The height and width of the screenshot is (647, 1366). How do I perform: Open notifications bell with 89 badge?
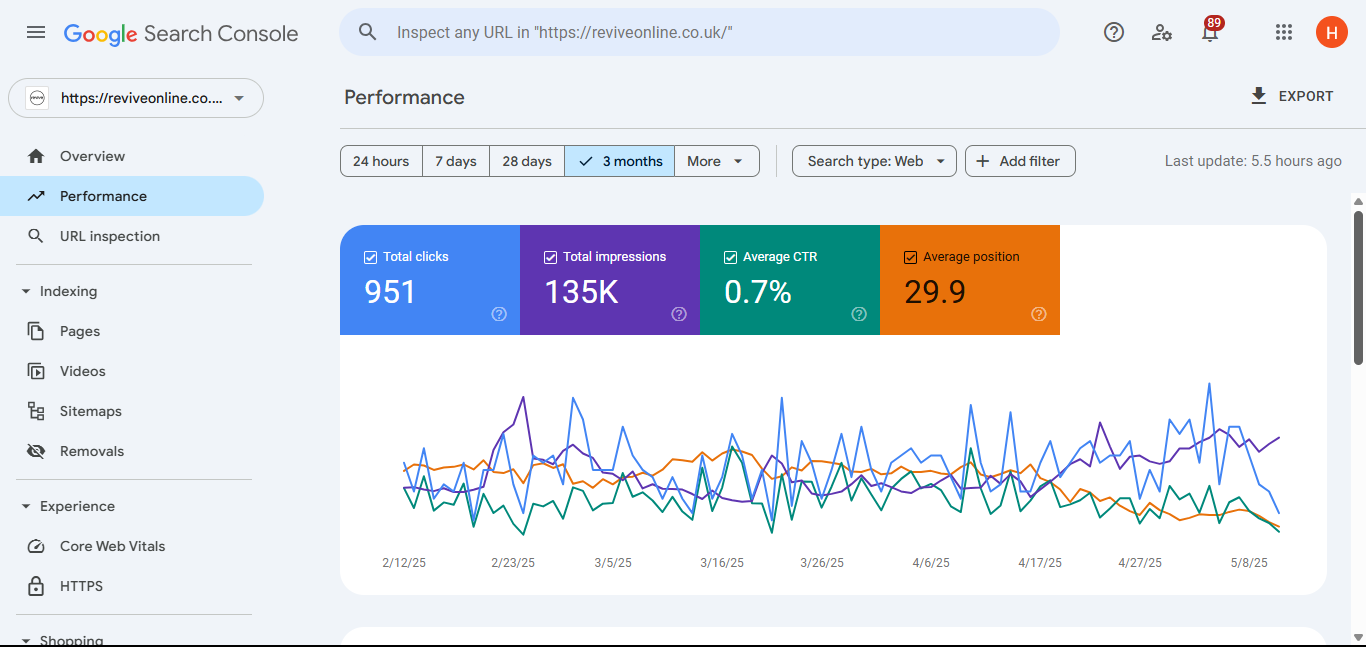pos(1210,32)
